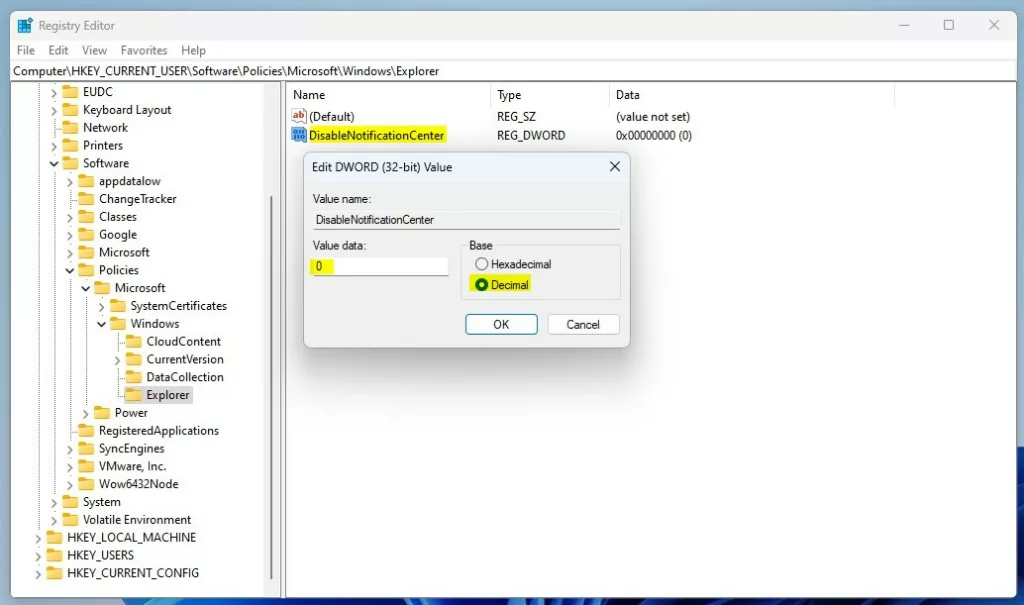Select the DisableNotificationCenter value name
The height and width of the screenshot is (605, 1024).
[x=377, y=135]
